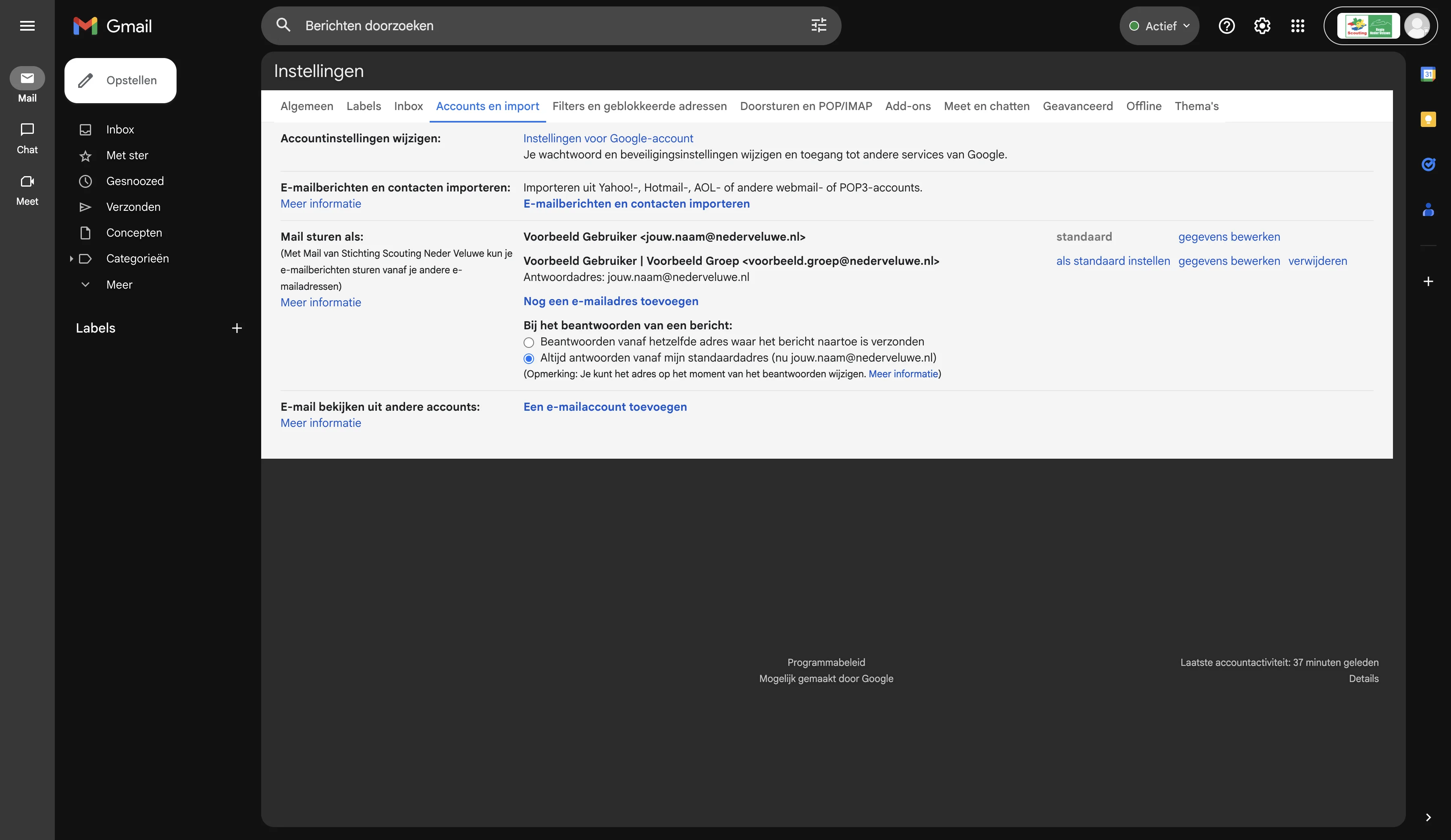Image resolution: width=1451 pixels, height=840 pixels.
Task: Open Contacts in the side panel
Action: tap(1429, 210)
